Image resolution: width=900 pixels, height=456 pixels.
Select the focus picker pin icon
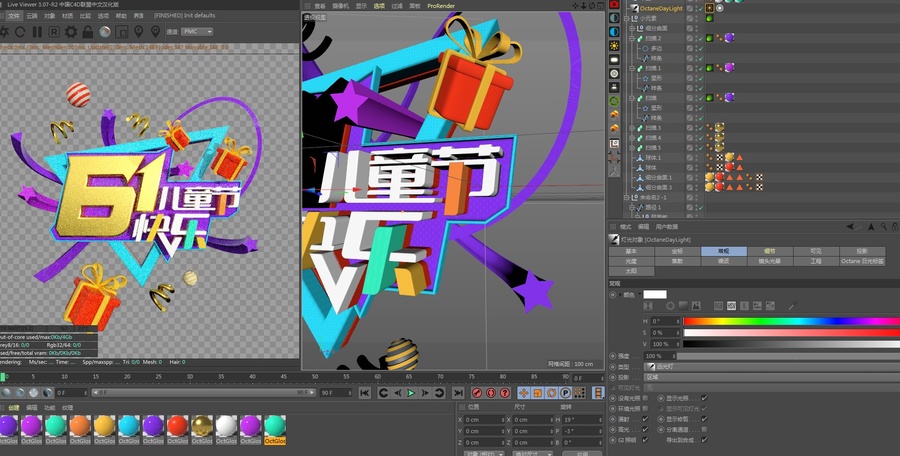[138, 32]
